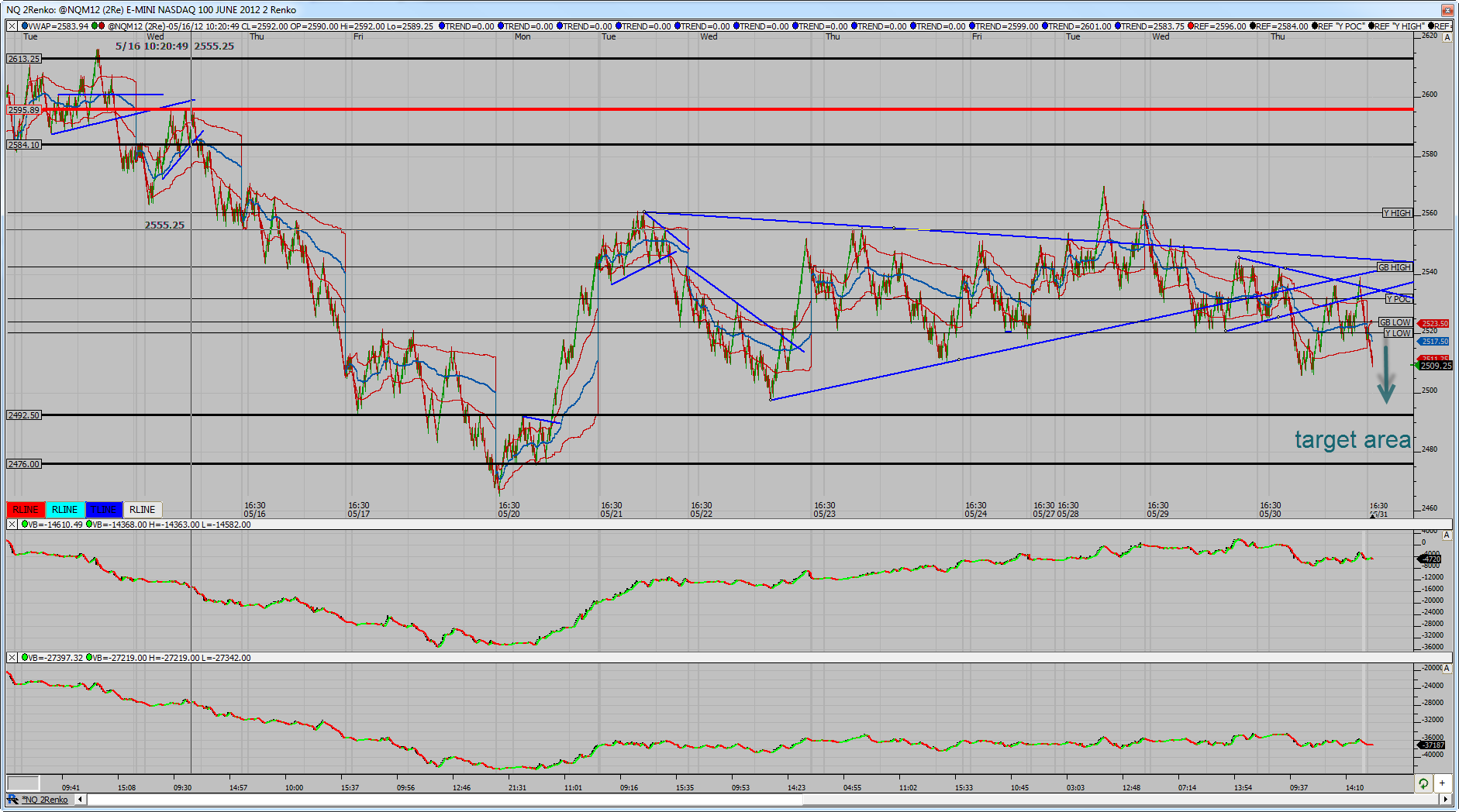Toggle autoscale 'A' on the main price scale
This screenshot has width=1459, height=812.
pyautogui.click(x=1447, y=37)
